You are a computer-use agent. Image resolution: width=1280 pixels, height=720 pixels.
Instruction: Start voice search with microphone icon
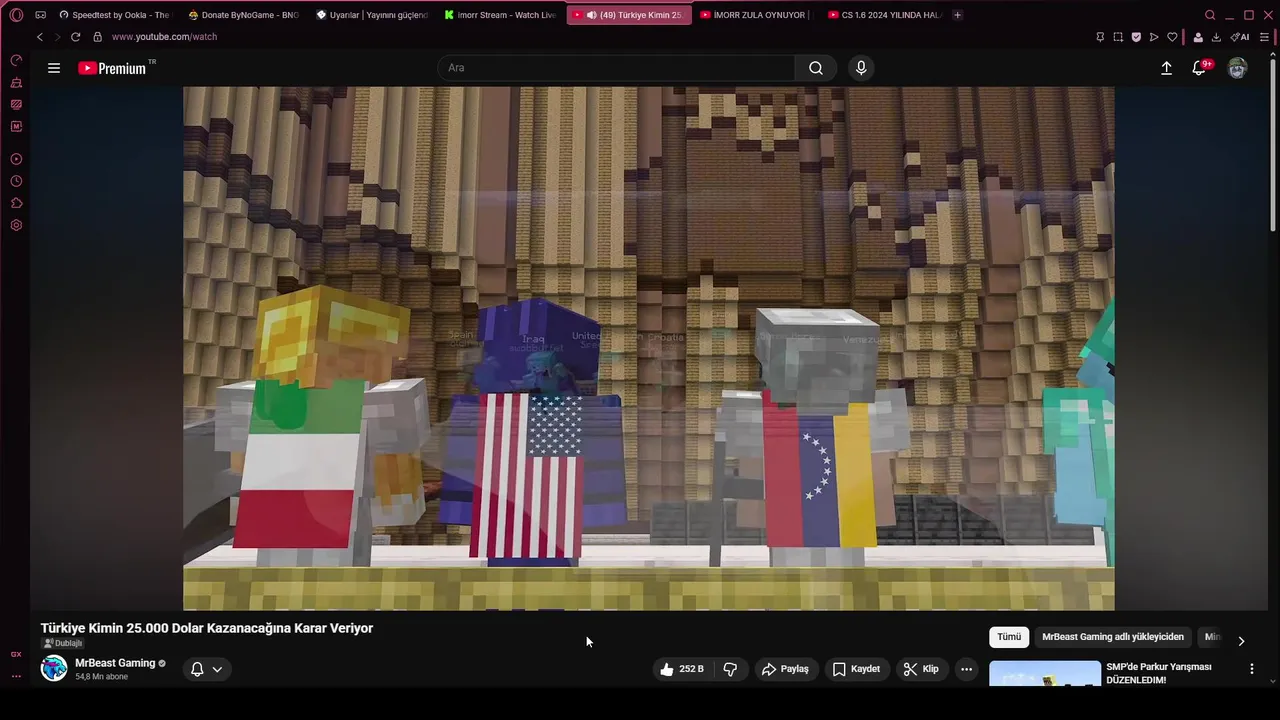(861, 68)
